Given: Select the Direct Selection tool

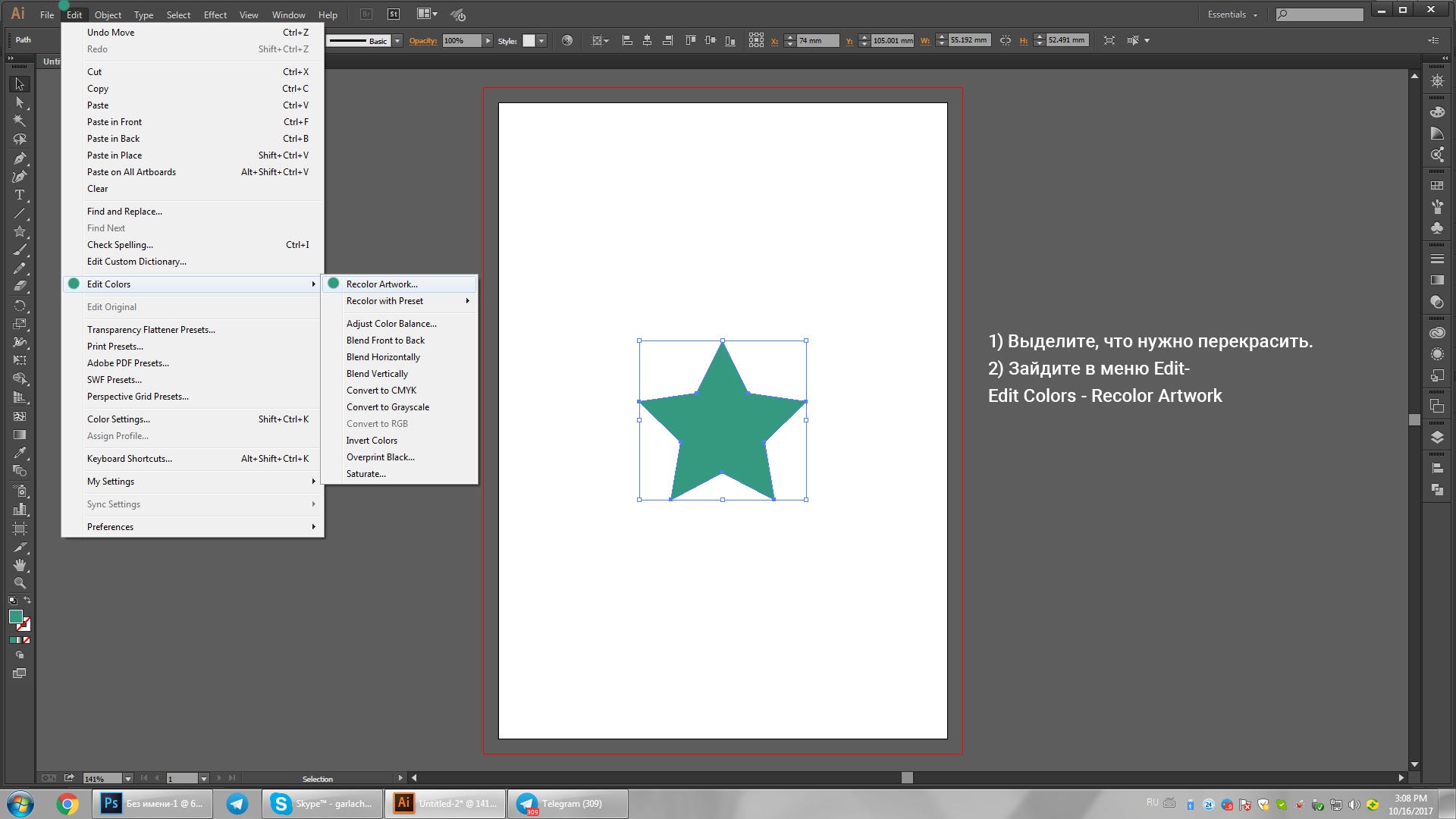Looking at the screenshot, I should pos(20,102).
